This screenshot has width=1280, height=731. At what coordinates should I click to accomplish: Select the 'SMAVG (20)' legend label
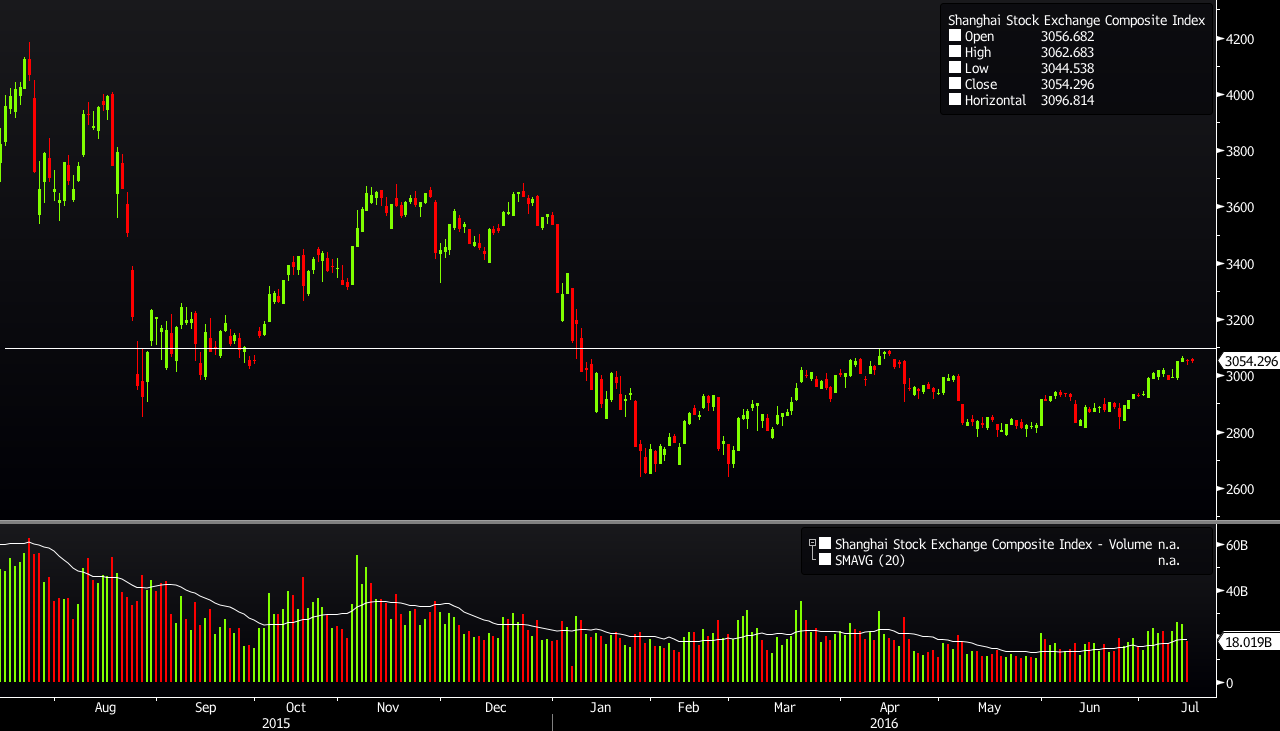pyautogui.click(x=870, y=560)
